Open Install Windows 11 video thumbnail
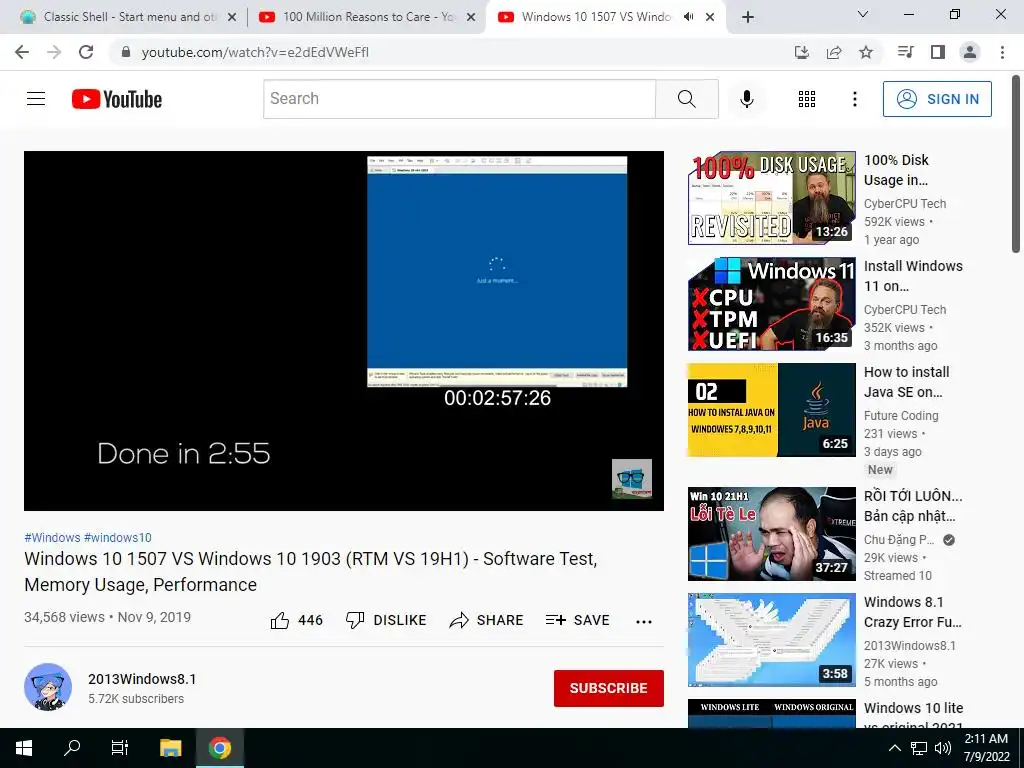This screenshot has height=768, width=1024. pos(771,304)
